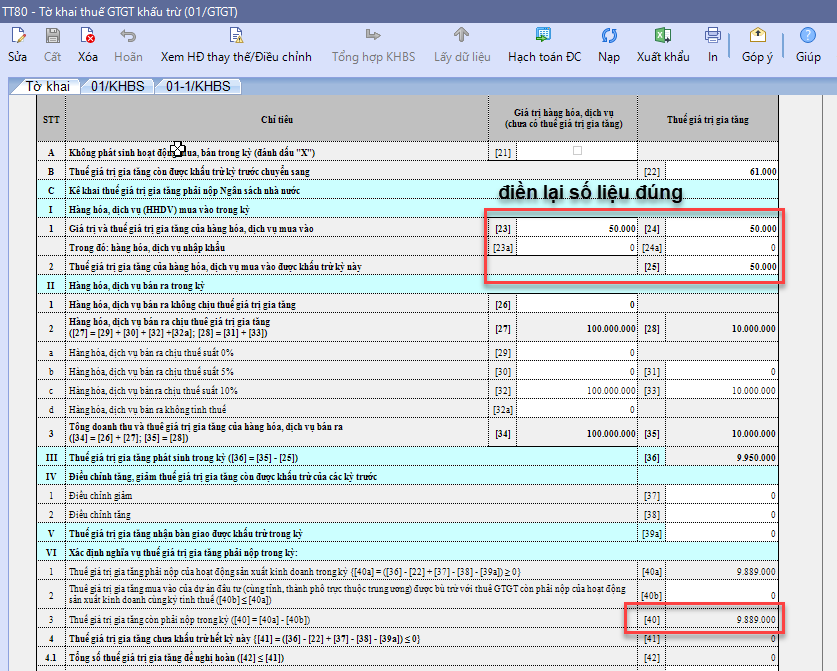This screenshot has width=837, height=671.
Task: Click the [36] value 9.950.000
Action: tap(756, 457)
